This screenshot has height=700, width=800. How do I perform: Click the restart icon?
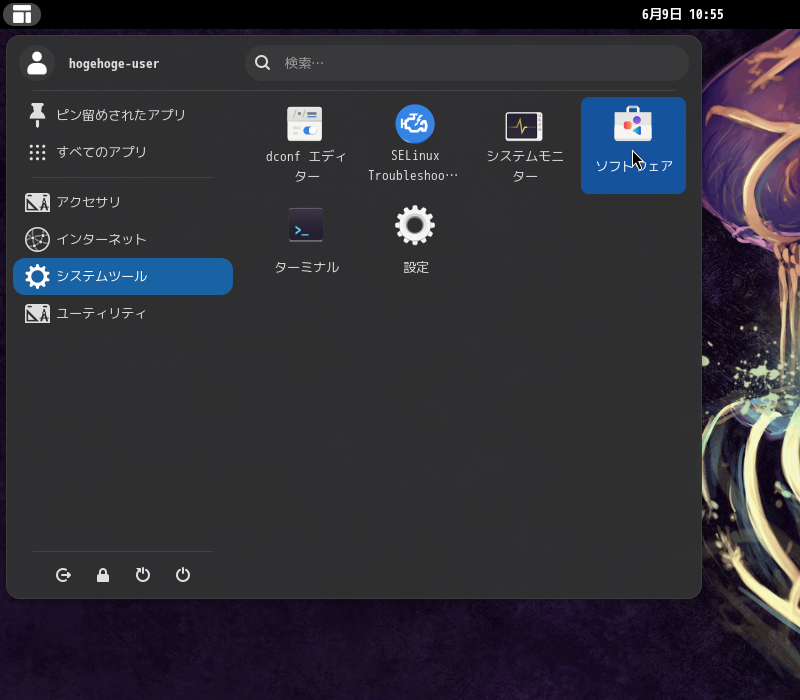143,575
